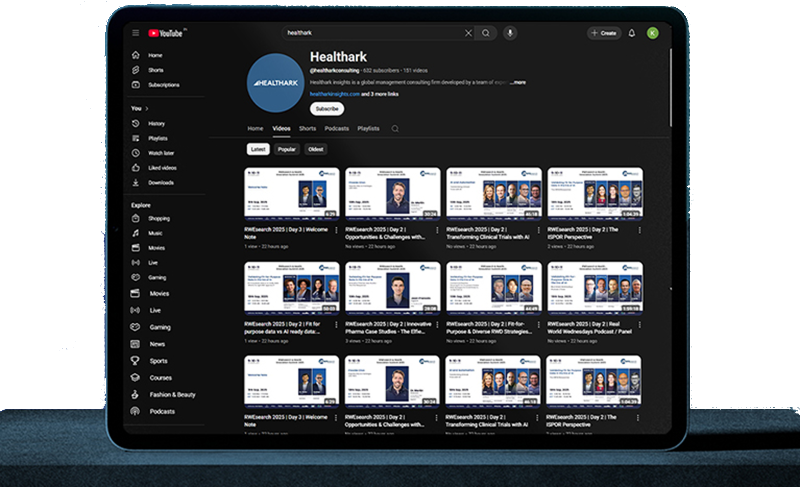Play the Real World Wednesdays Podcast thumbnail
The width and height of the screenshot is (800, 487).
point(595,288)
